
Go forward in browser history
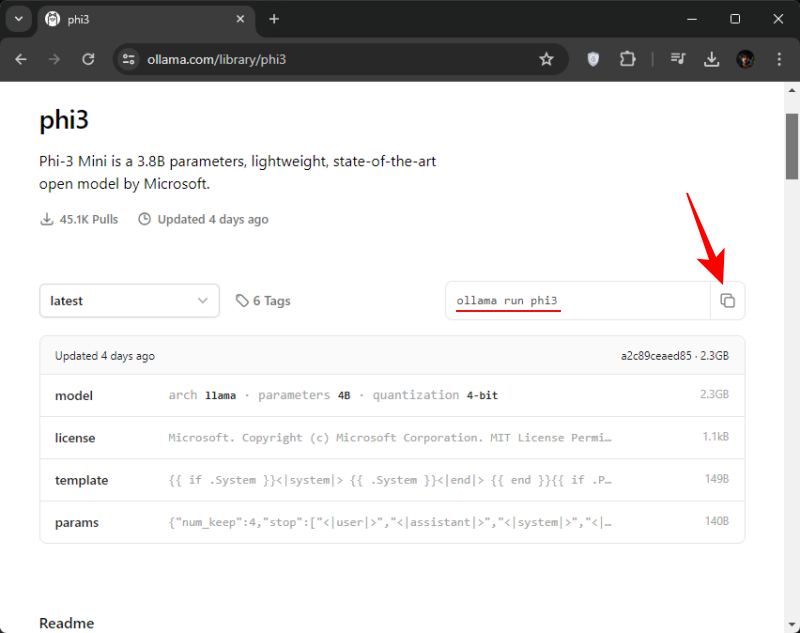click(54, 60)
